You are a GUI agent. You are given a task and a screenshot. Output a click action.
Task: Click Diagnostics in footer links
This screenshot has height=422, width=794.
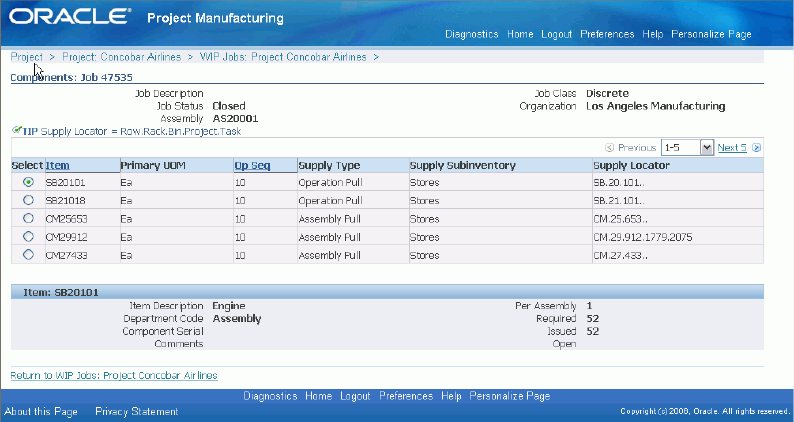270,396
